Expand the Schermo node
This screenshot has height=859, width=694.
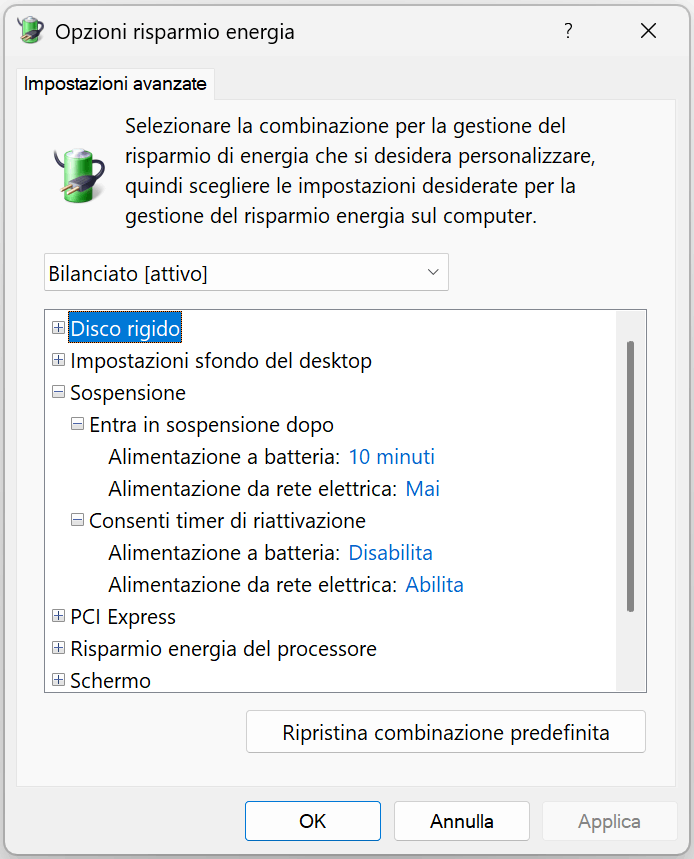tap(59, 681)
